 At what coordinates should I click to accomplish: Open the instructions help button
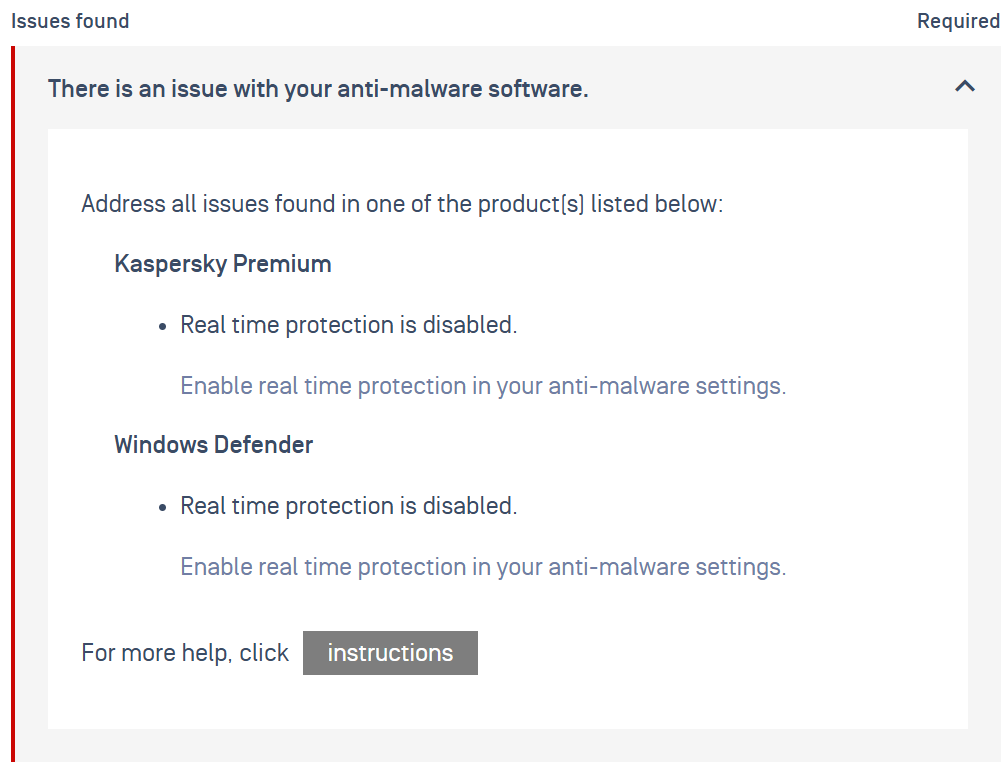point(390,653)
